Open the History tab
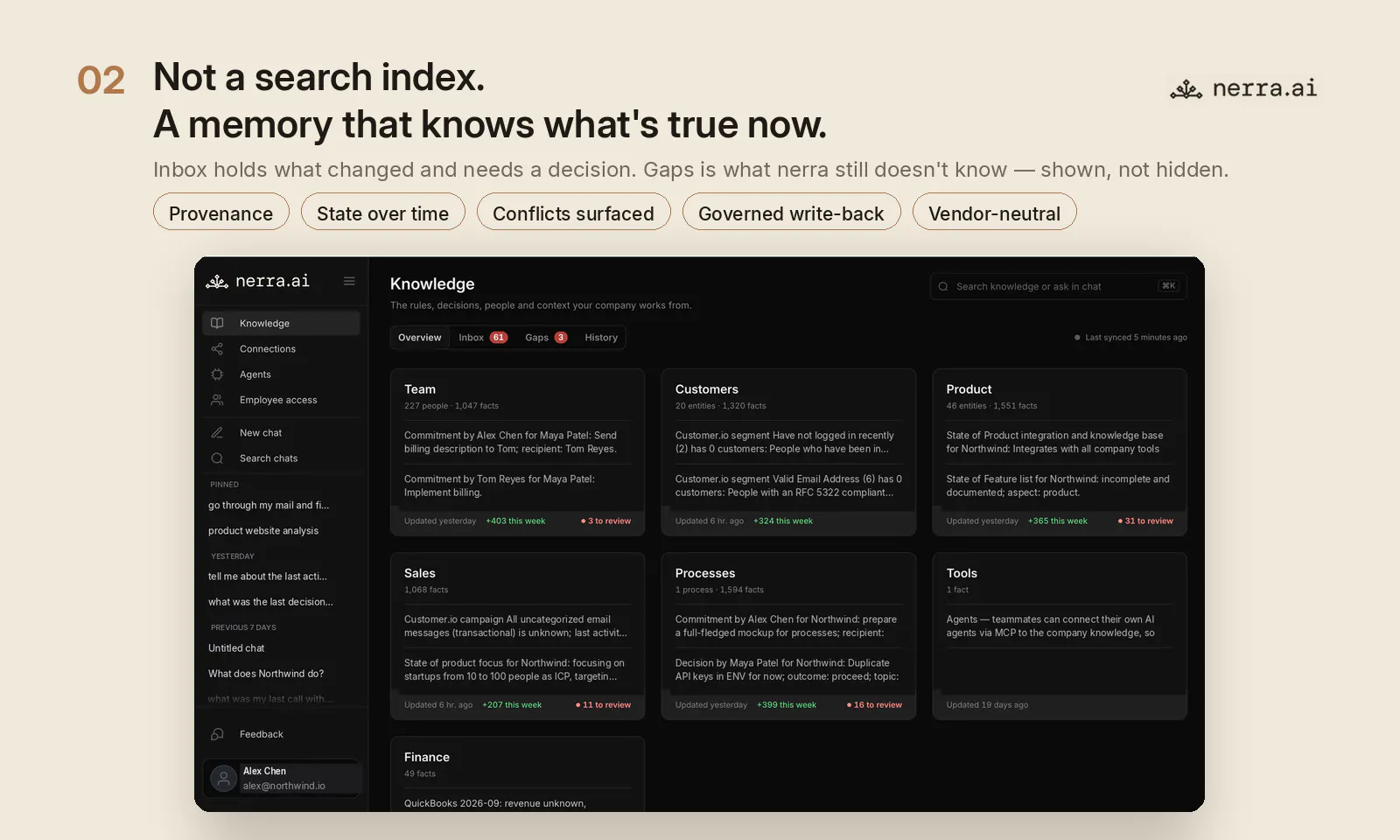1400x840 pixels. (601, 338)
